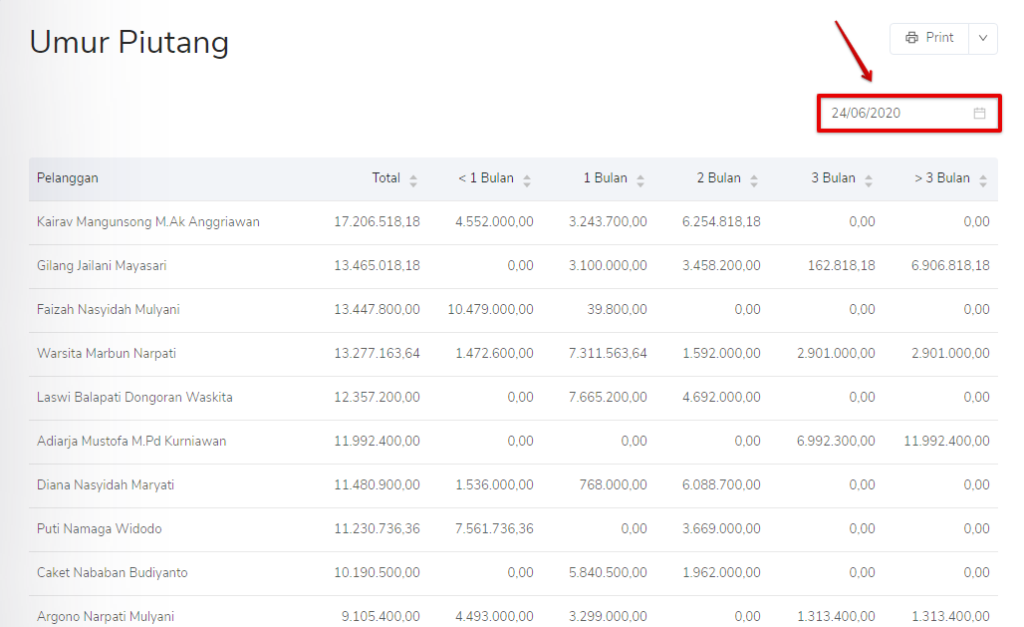
Task: Click the 4.692.000,00 cell
Action: 722,397
